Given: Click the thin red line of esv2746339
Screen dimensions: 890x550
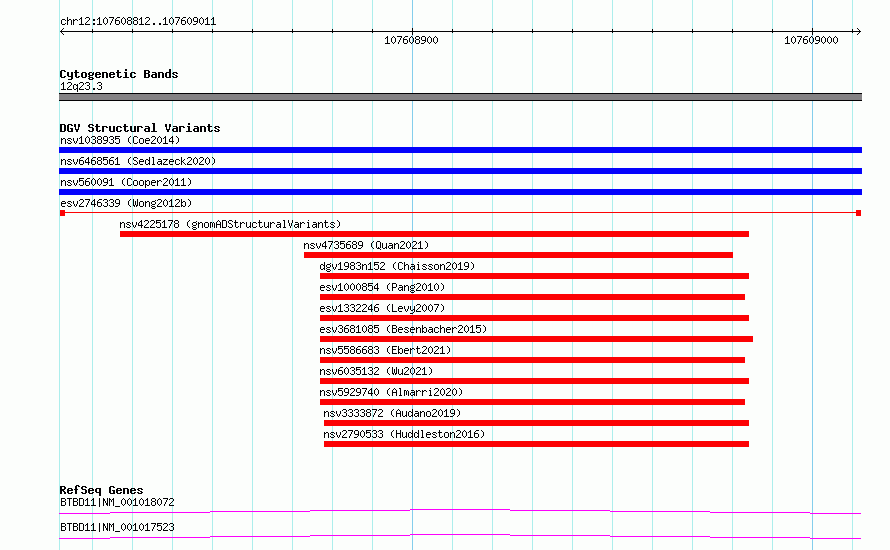Looking at the screenshot, I should coord(460,213).
